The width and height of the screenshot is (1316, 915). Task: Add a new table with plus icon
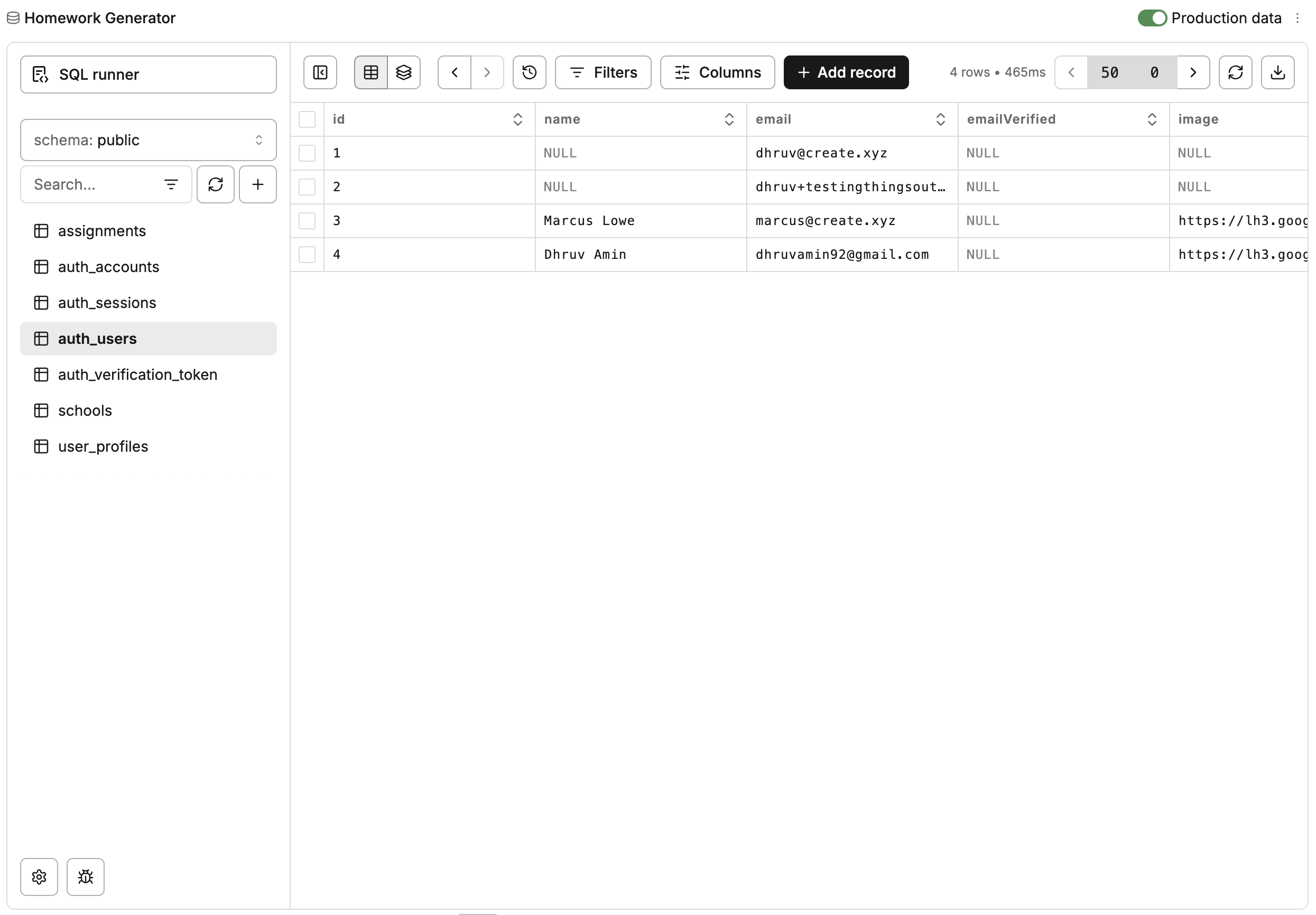pyautogui.click(x=257, y=184)
